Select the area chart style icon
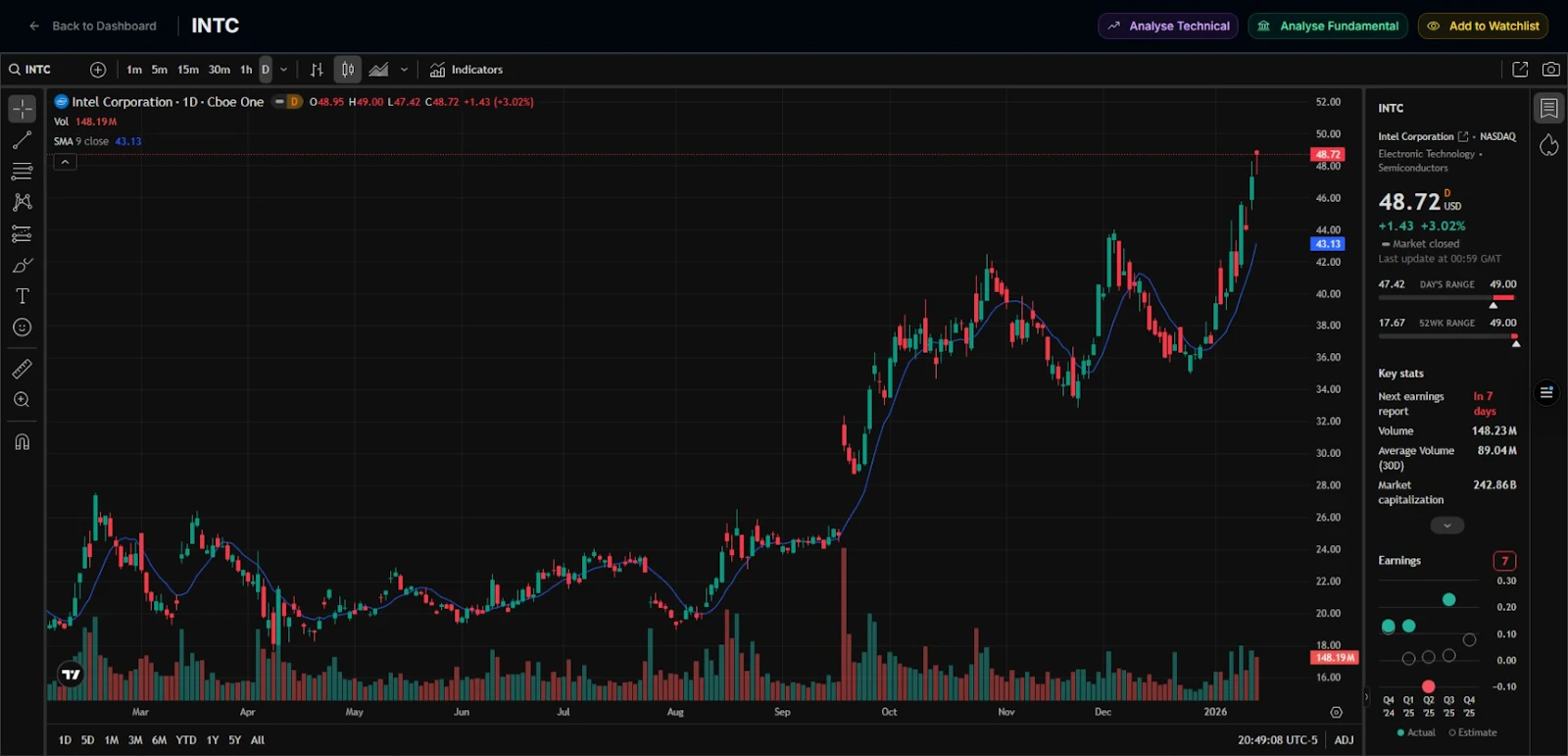Viewport: 1568px width, 756px height. pos(379,70)
